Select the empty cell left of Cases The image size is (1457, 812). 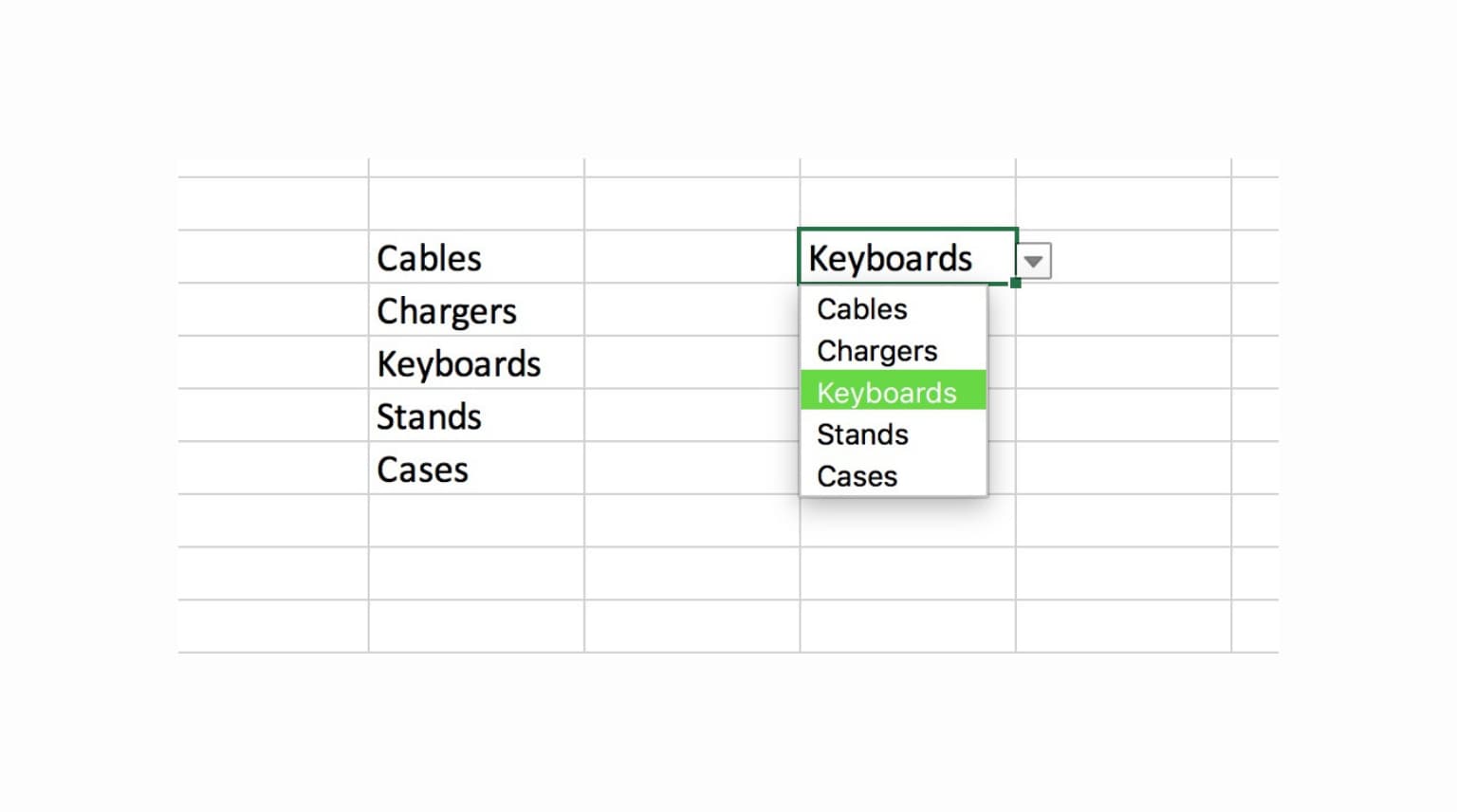pyautogui.click(x=273, y=468)
